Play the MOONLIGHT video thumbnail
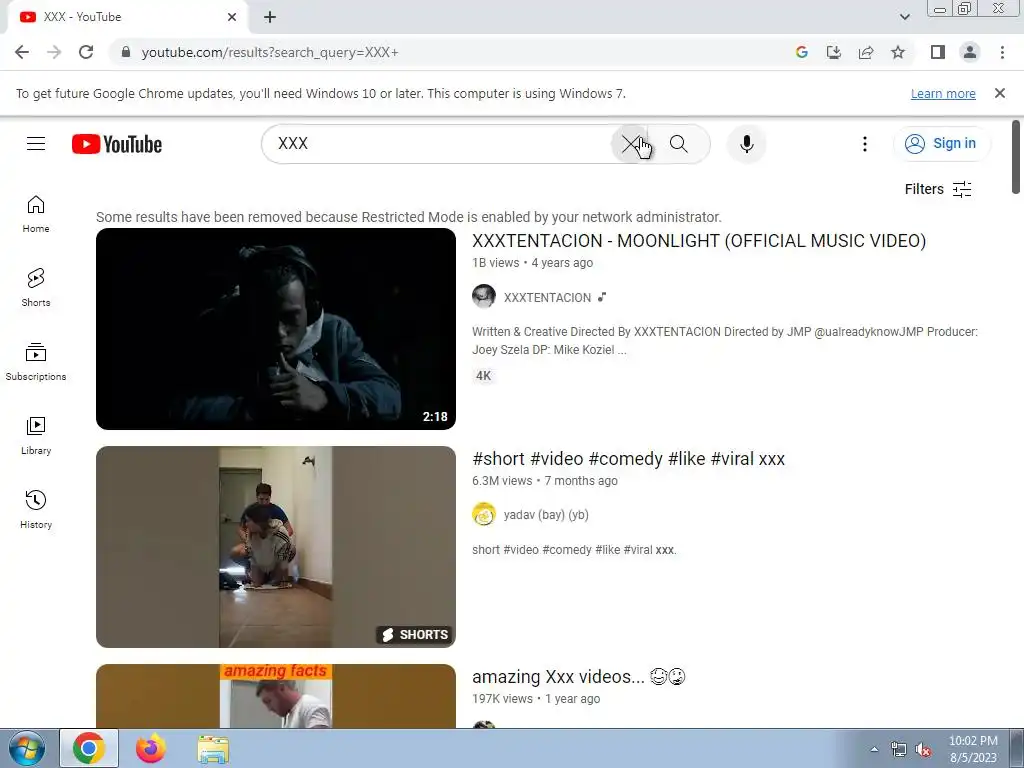 click(x=276, y=328)
